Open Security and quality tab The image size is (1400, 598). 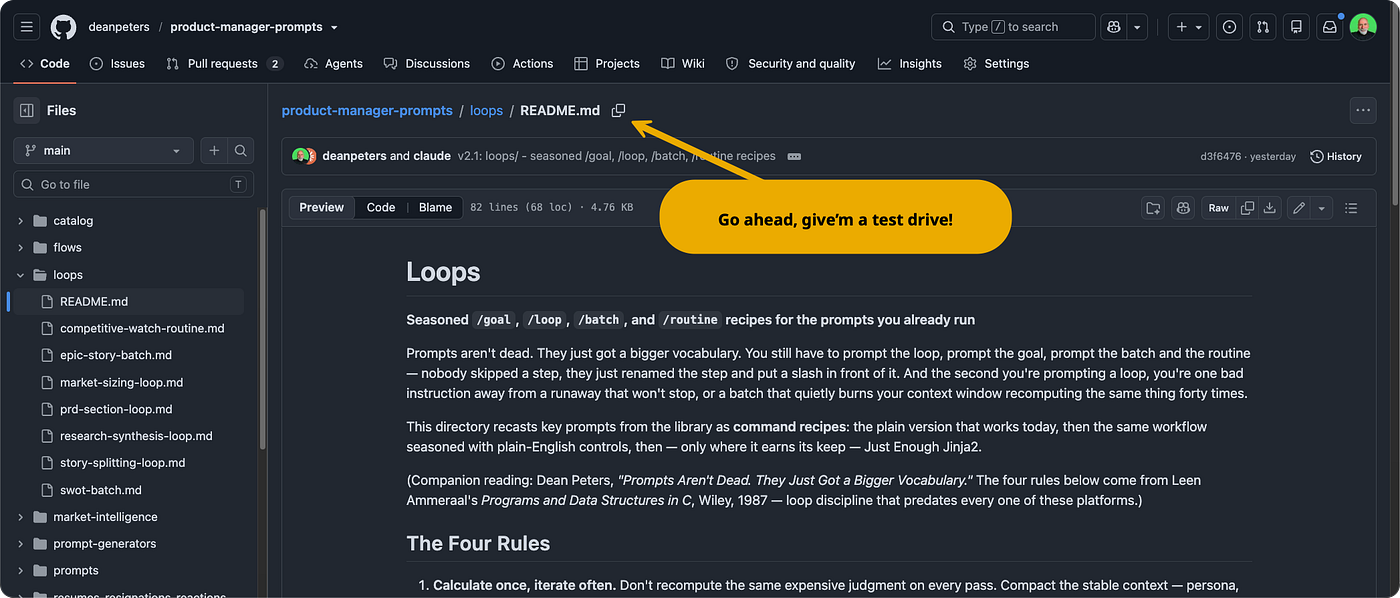tap(790, 64)
